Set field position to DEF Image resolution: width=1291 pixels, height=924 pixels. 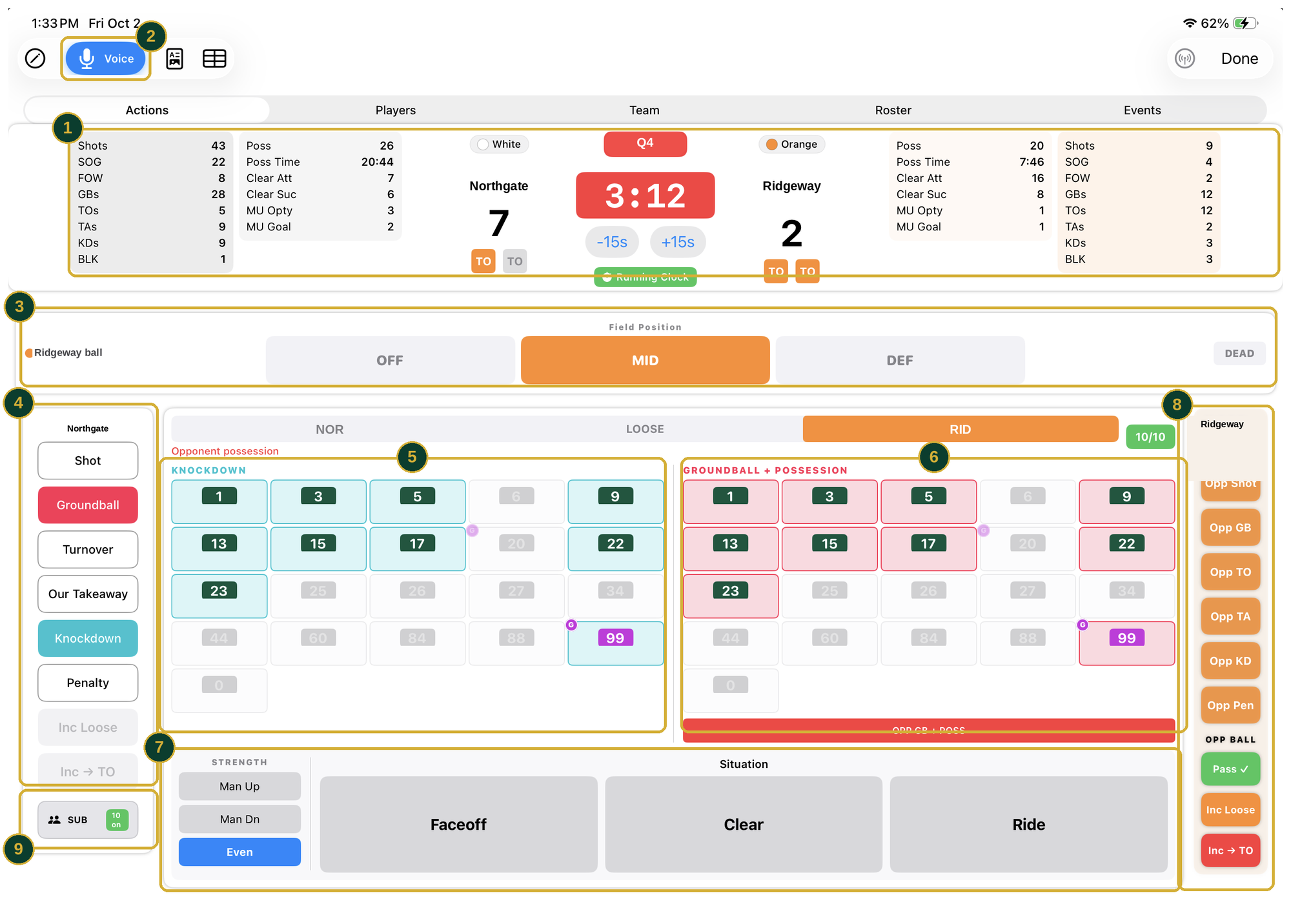tap(900, 360)
